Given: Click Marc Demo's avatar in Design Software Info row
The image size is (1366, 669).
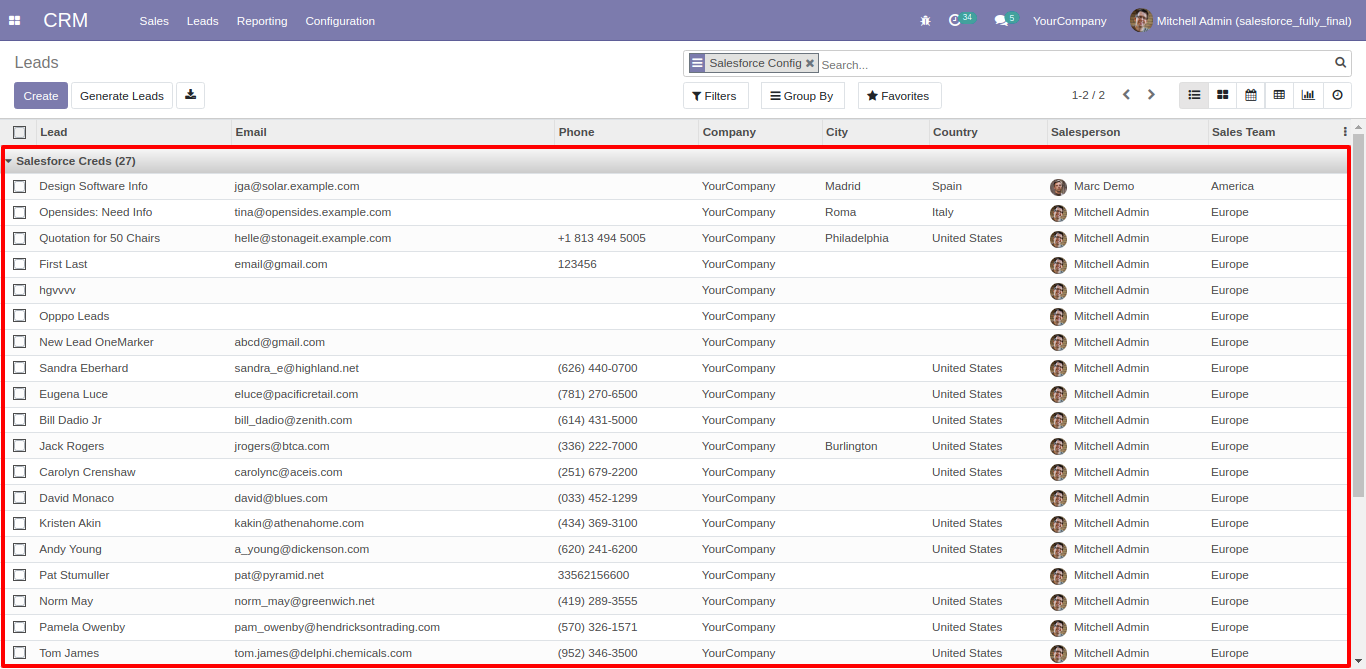Looking at the screenshot, I should pyautogui.click(x=1058, y=187).
